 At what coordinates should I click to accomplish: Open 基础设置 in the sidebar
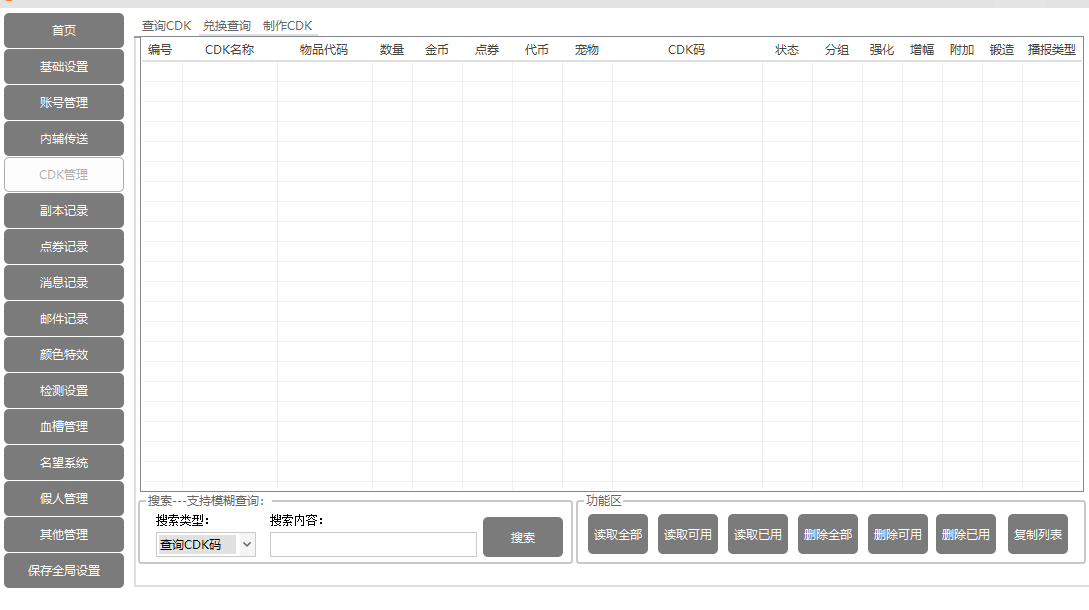click(64, 67)
